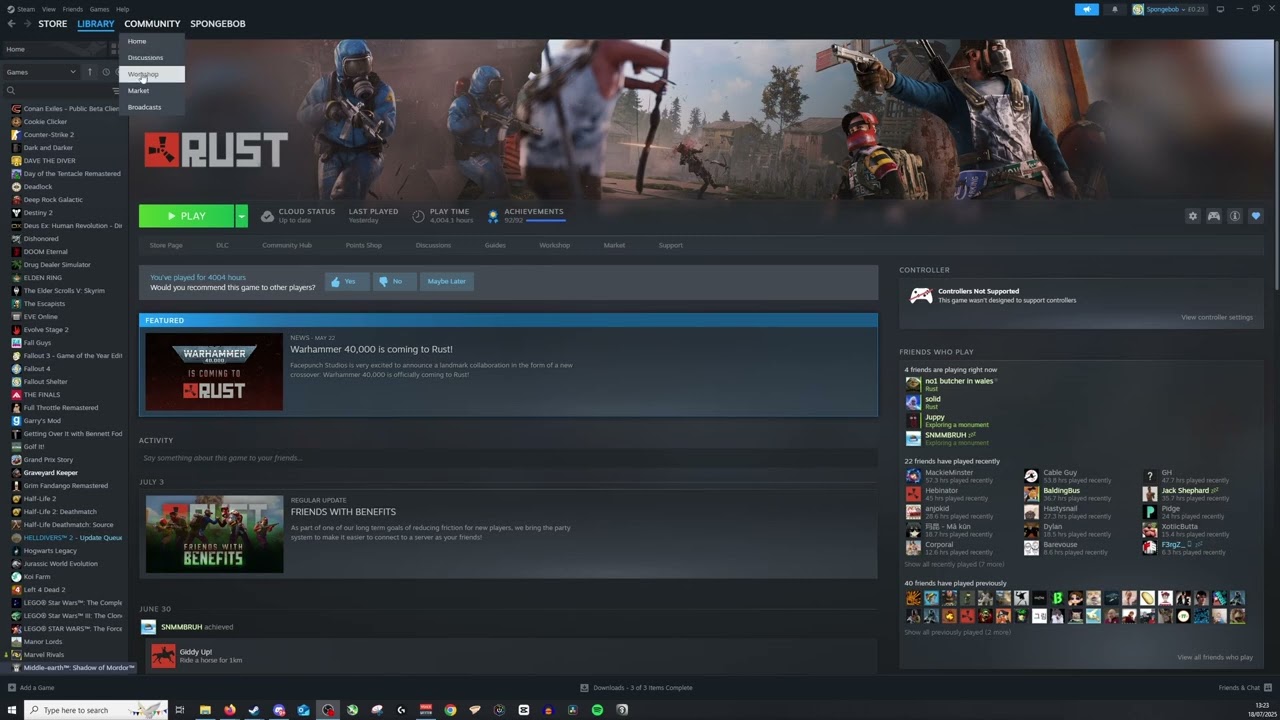This screenshot has width=1280, height=720.
Task: Go back with the navigation arrow
Action: (x=11, y=24)
